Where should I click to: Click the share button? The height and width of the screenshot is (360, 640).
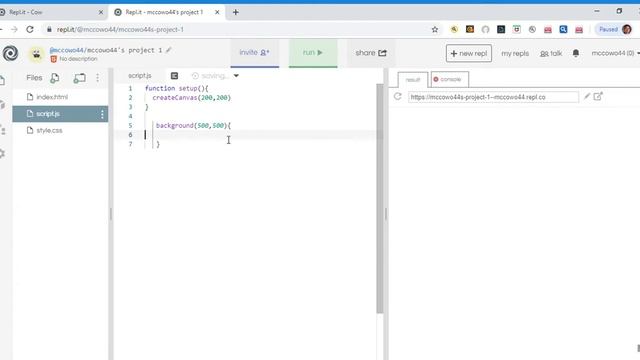point(371,53)
